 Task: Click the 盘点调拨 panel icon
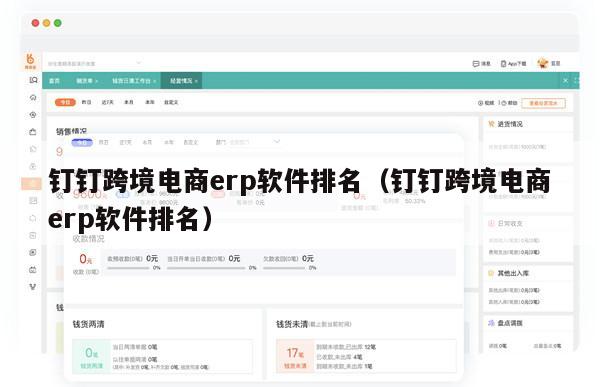click(x=491, y=323)
